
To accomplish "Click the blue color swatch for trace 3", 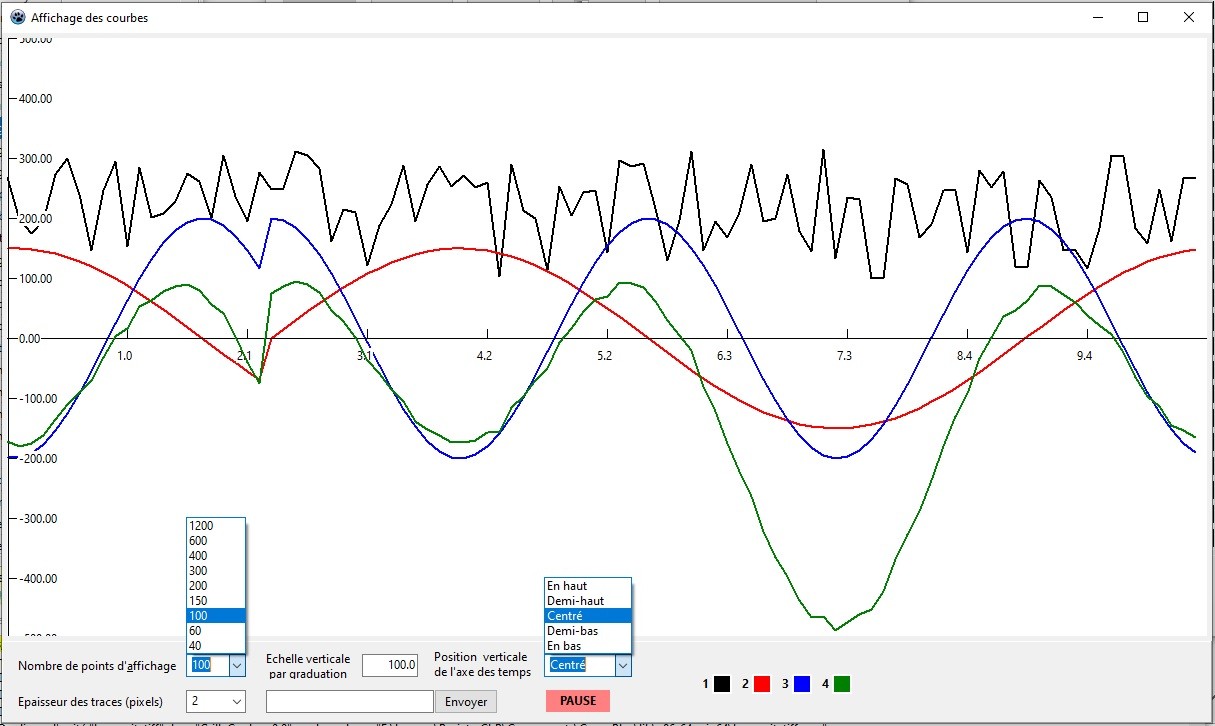I will [x=802, y=684].
